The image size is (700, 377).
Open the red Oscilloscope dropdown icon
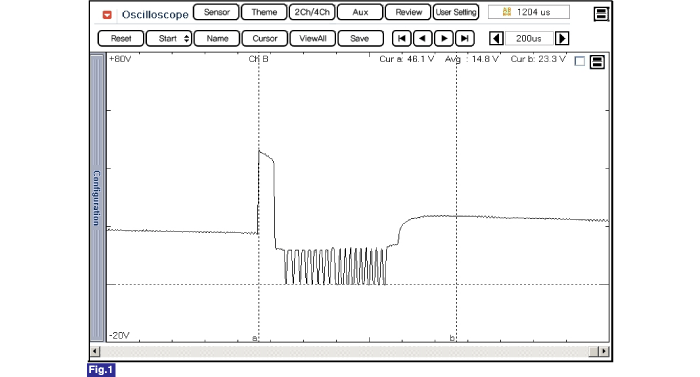[x=107, y=15]
